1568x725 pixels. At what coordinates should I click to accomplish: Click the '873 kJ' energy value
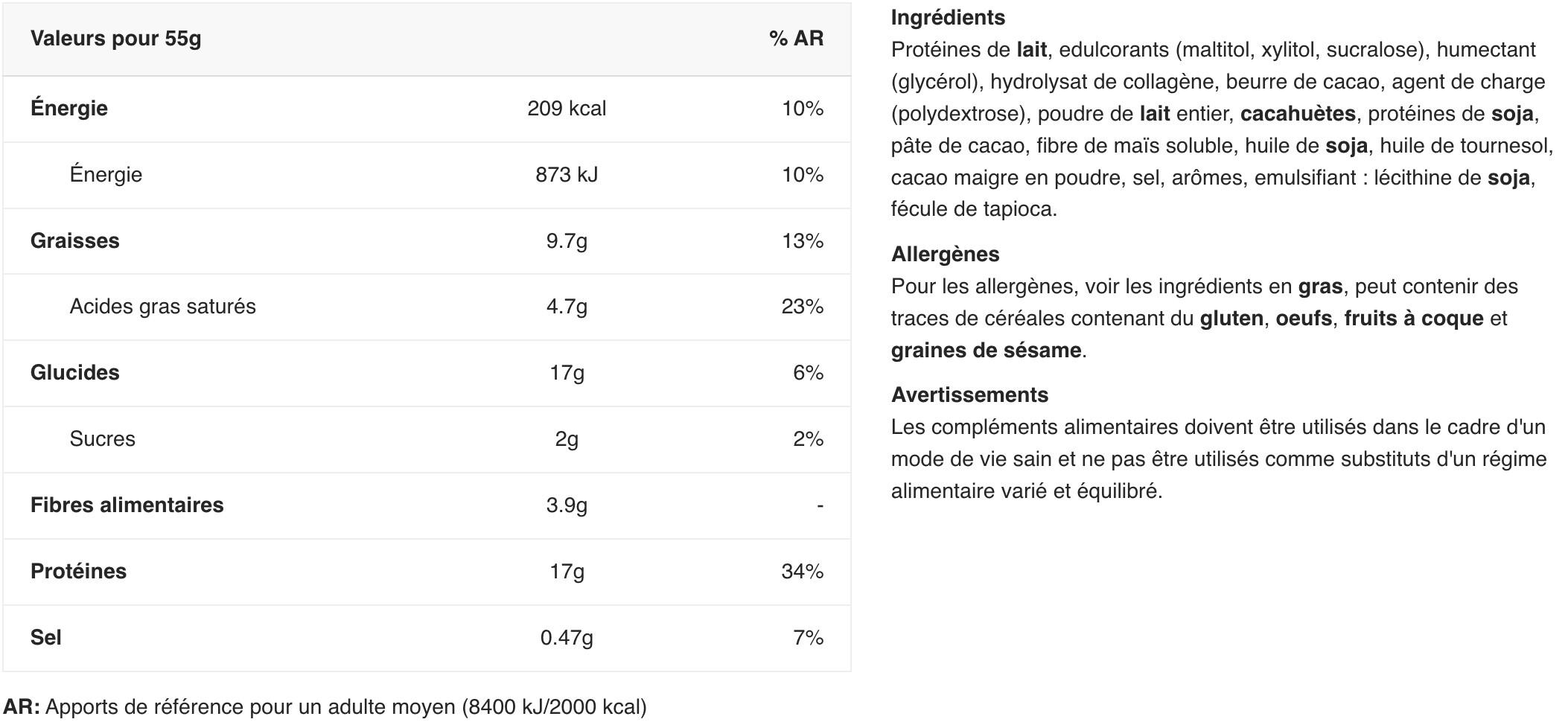(567, 175)
